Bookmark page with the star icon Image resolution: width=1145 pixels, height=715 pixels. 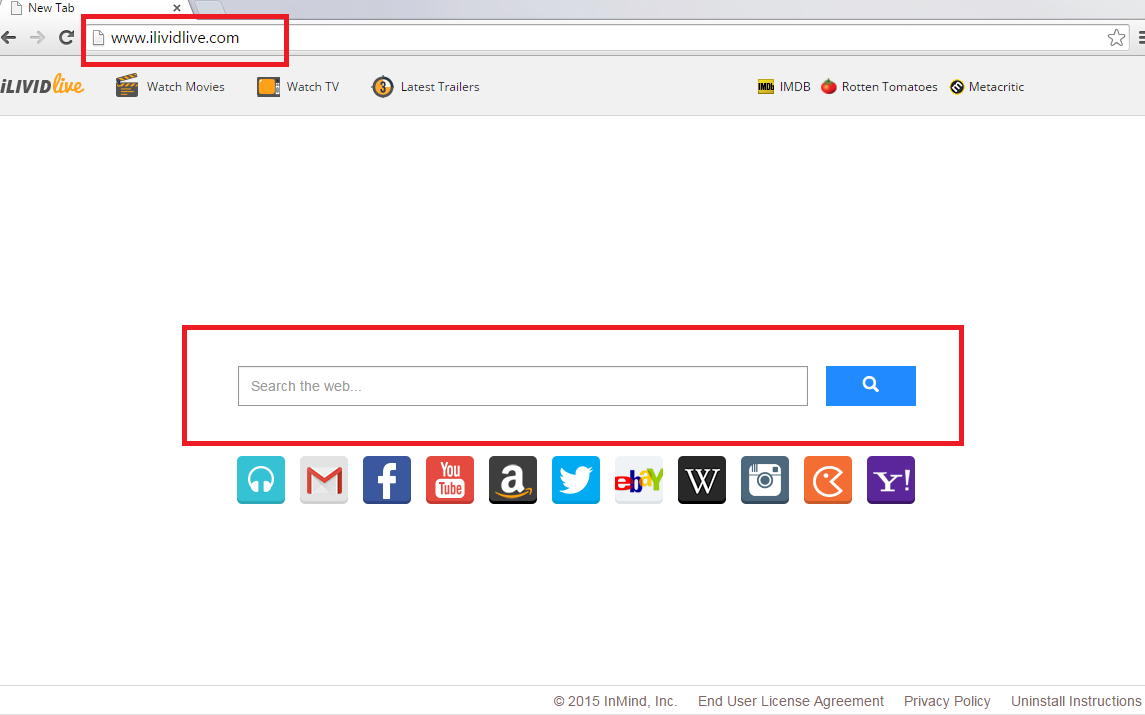pos(1116,38)
